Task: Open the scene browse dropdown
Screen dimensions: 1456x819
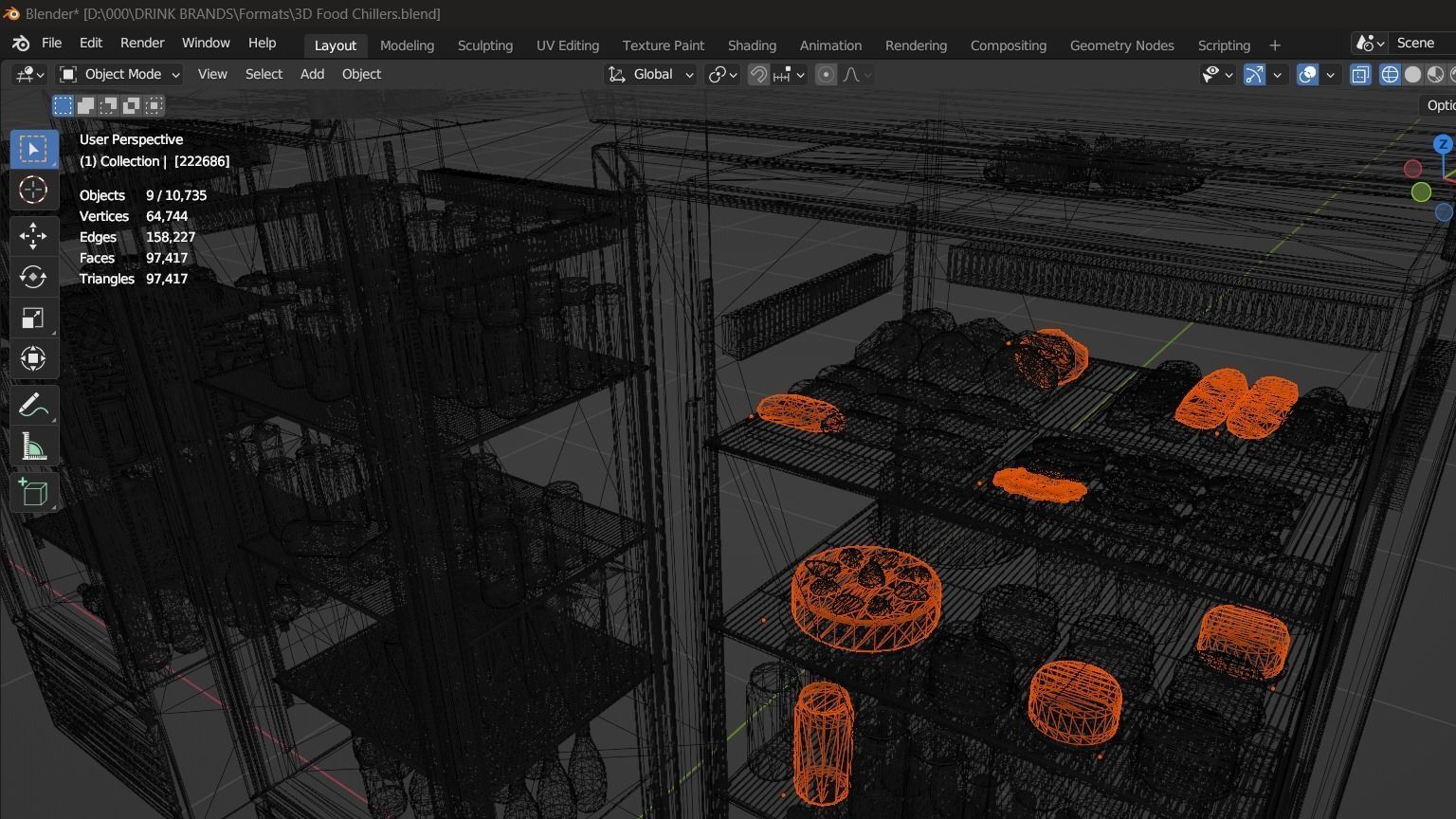Action: 1370,43
